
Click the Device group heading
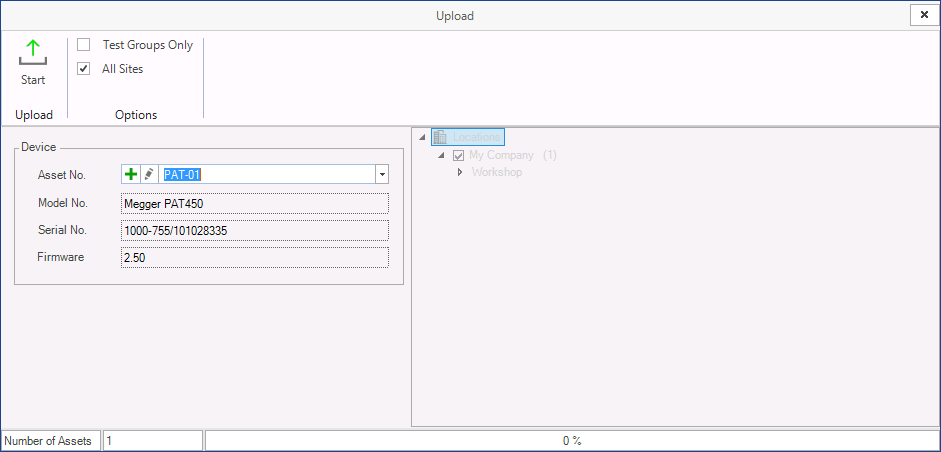(38, 147)
